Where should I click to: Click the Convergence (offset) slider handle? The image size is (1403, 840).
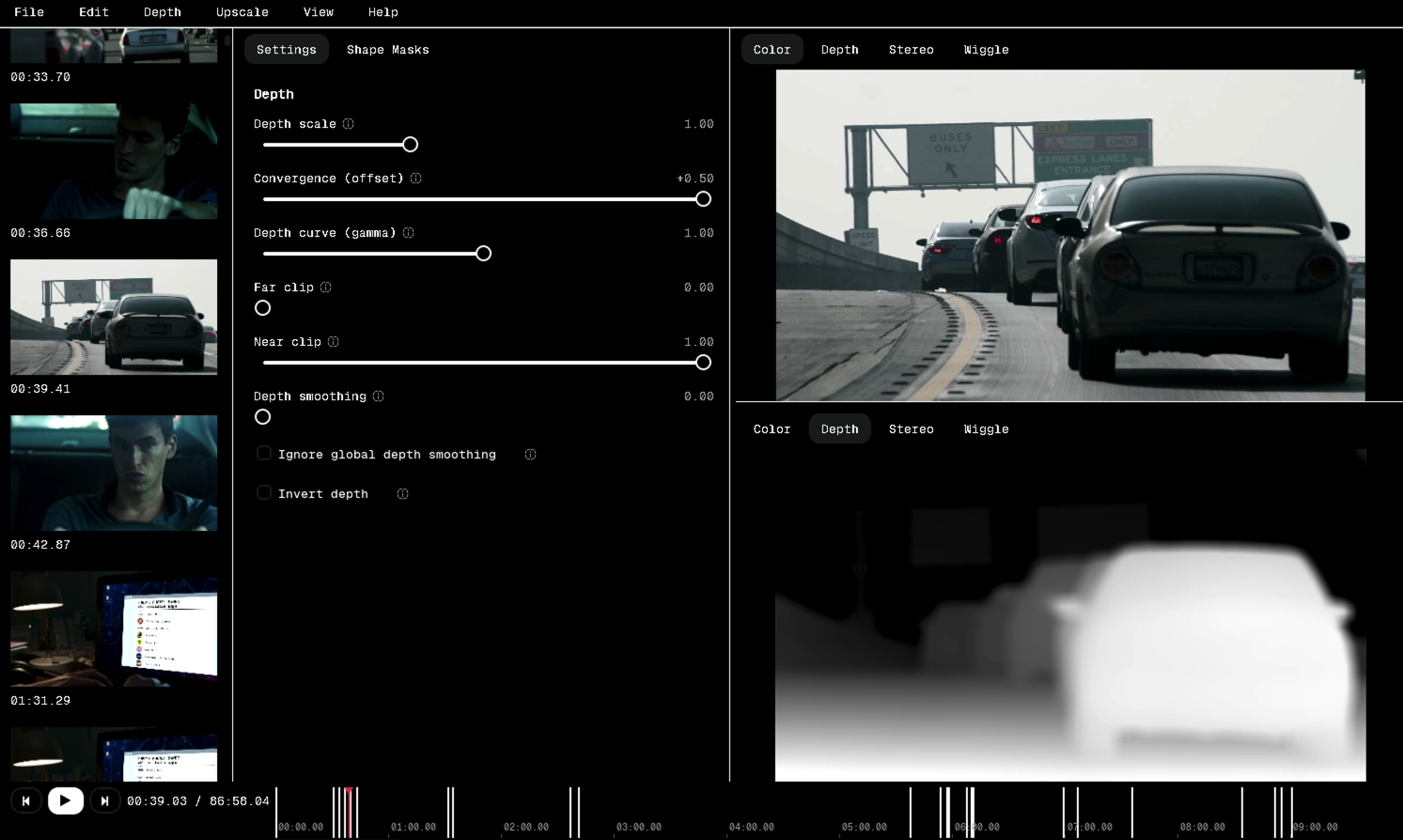[703, 199]
